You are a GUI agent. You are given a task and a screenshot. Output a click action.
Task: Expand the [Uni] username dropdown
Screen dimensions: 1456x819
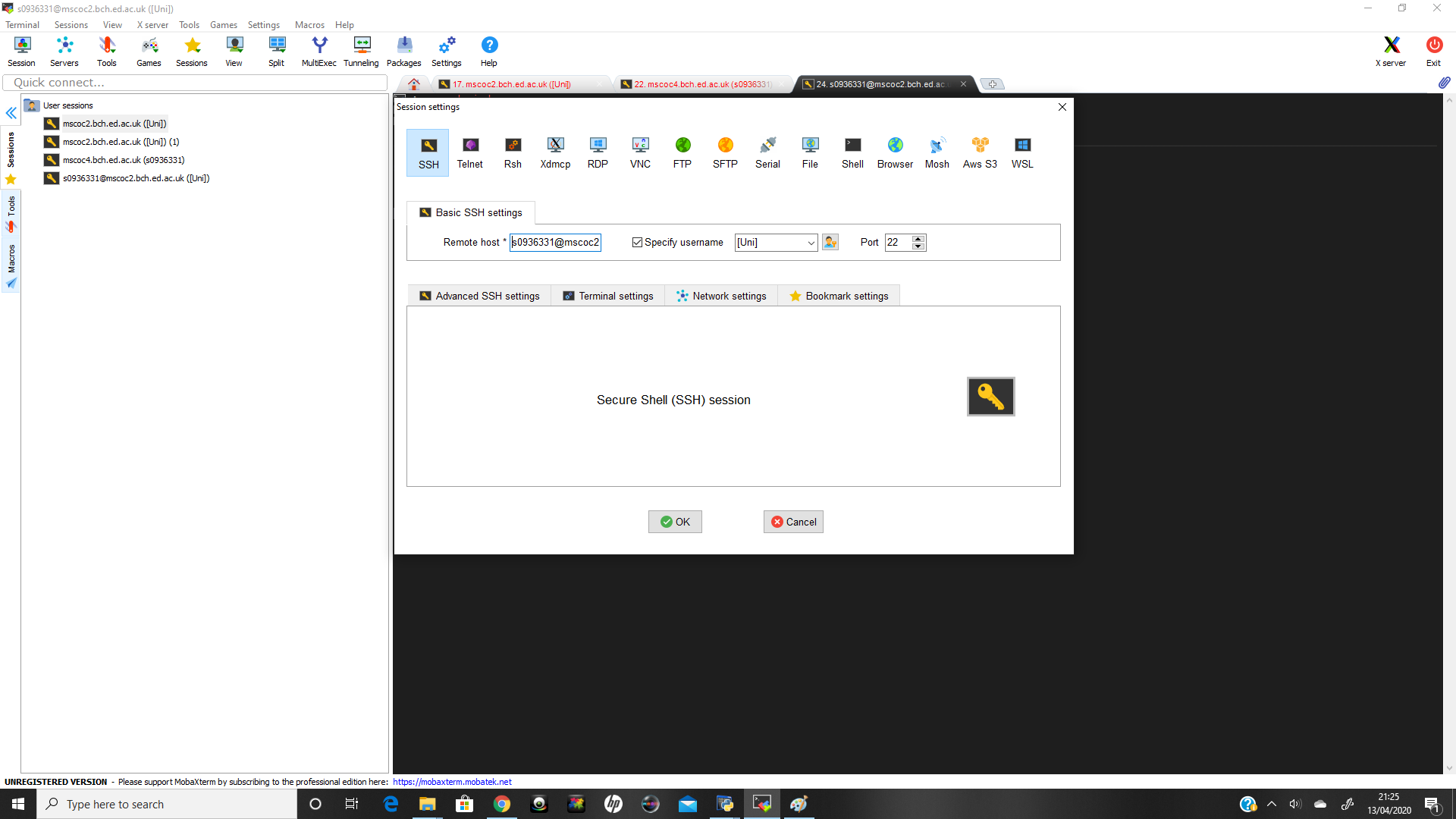pos(811,243)
